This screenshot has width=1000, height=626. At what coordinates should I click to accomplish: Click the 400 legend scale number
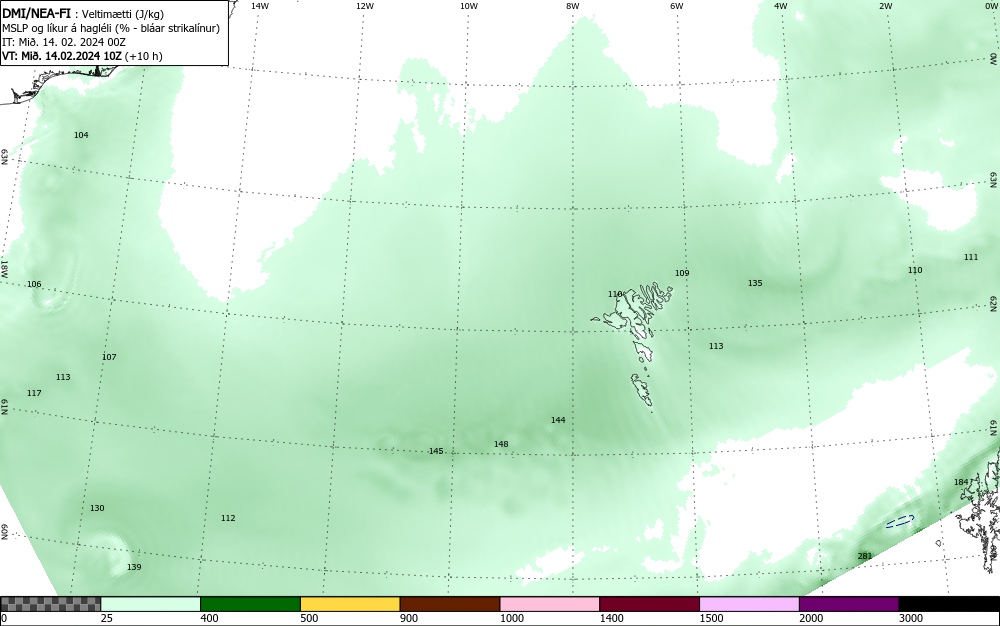[209, 618]
